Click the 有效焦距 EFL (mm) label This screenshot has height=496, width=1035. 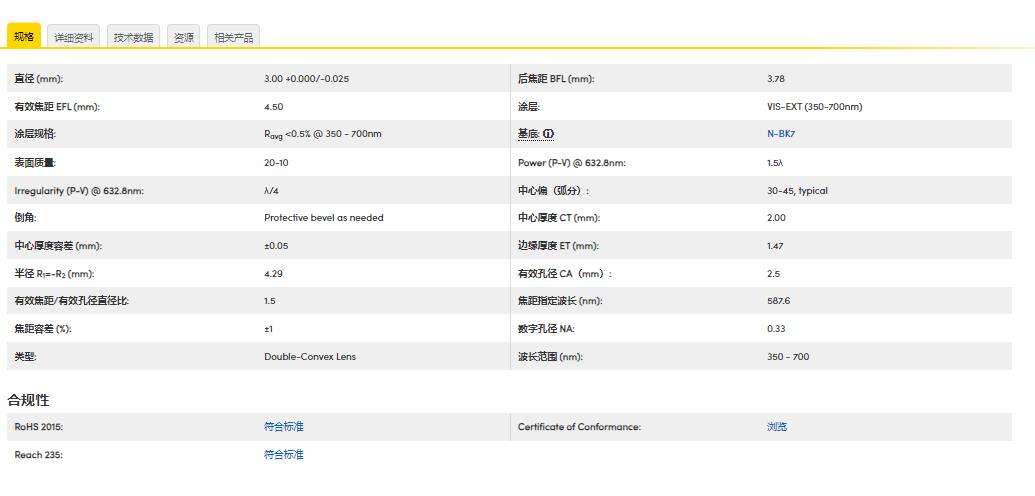(x=57, y=107)
